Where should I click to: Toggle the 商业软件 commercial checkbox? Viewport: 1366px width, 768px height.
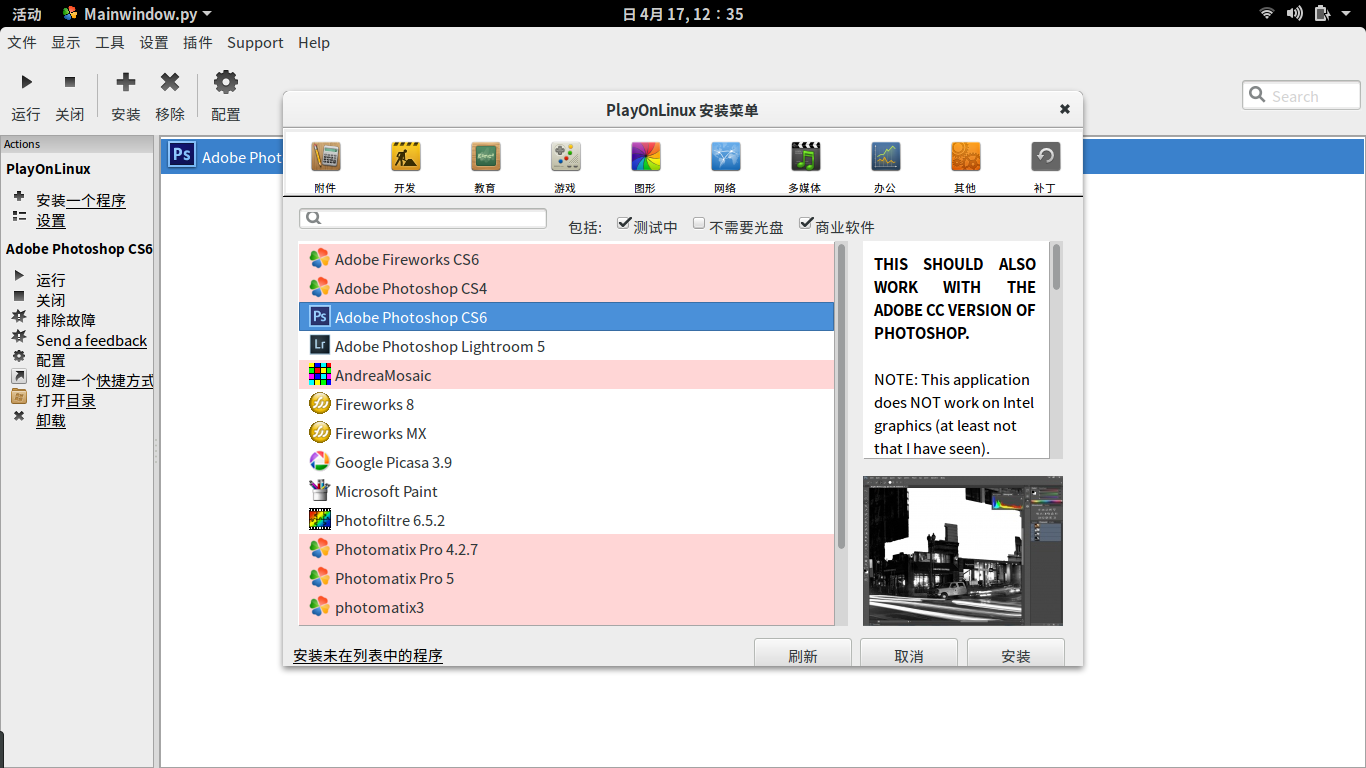tap(806, 223)
